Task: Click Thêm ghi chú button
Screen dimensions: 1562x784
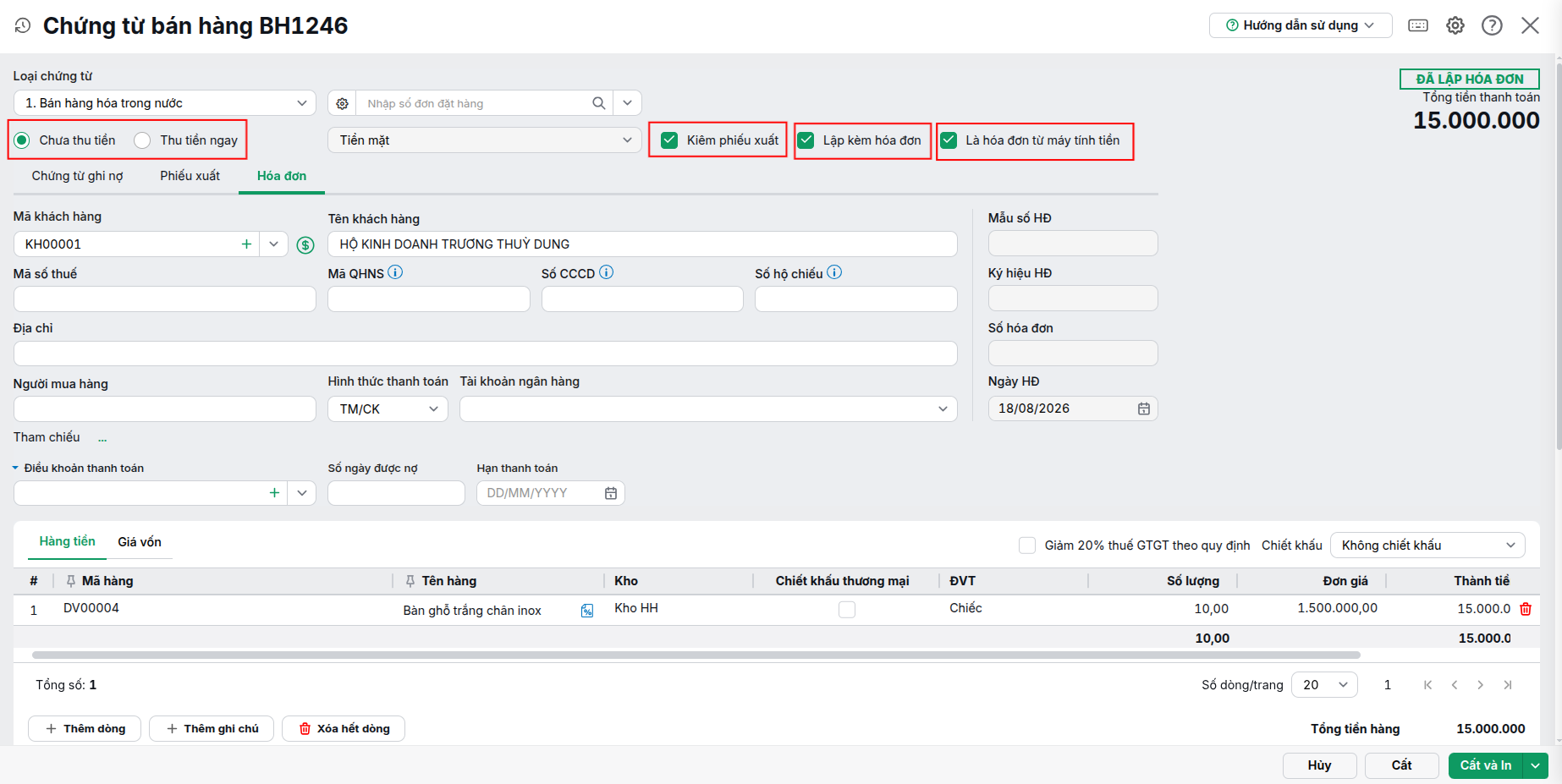Action: click(212, 729)
